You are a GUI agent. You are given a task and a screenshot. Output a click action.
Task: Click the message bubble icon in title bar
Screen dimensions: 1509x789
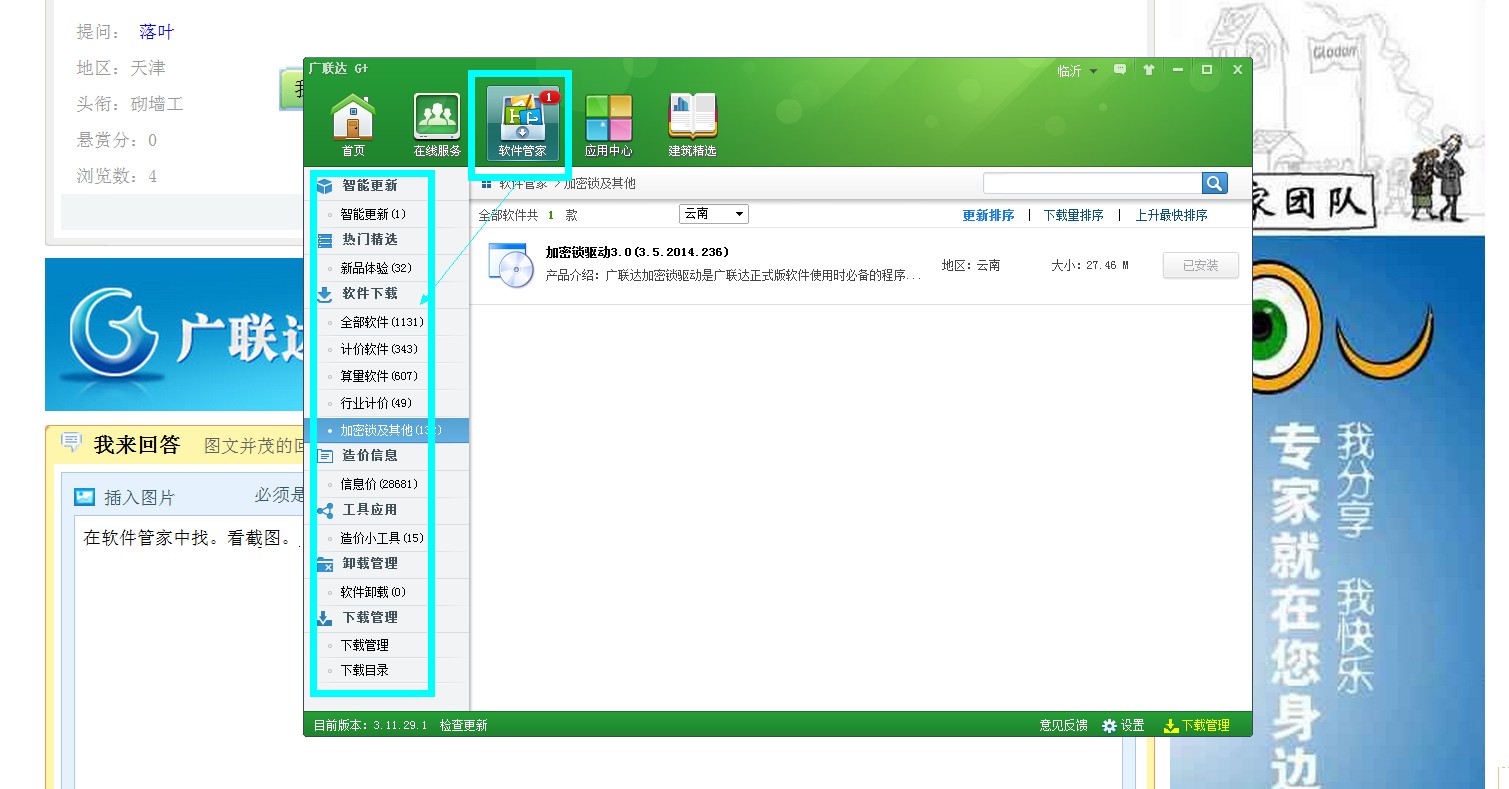pyautogui.click(x=1120, y=70)
